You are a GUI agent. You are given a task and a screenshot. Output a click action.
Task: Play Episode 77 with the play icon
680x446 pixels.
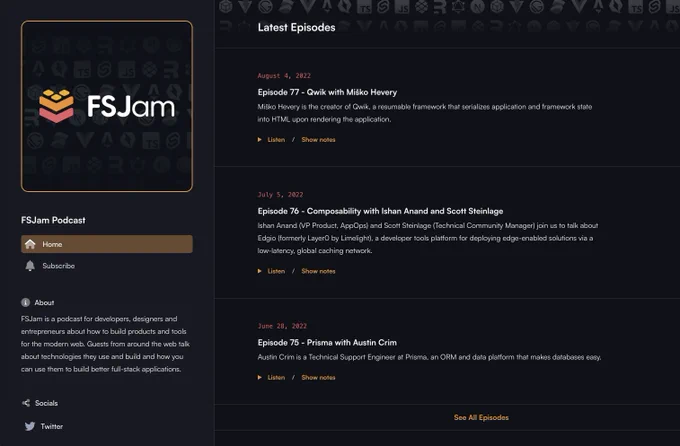[x=259, y=140]
